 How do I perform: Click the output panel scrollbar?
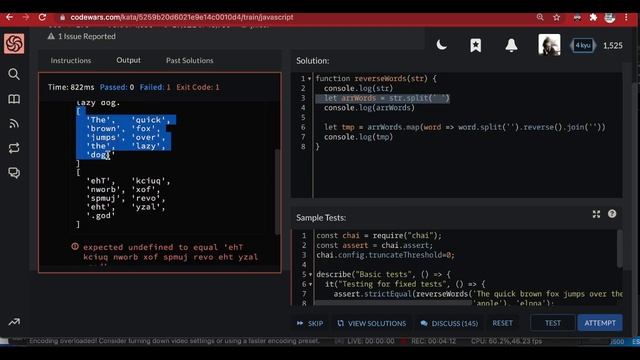pos(278,192)
